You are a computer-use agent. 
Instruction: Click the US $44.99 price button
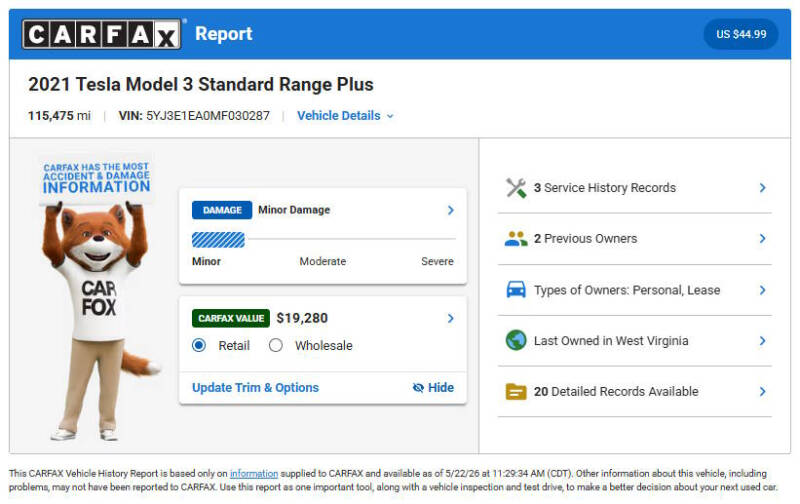point(741,34)
